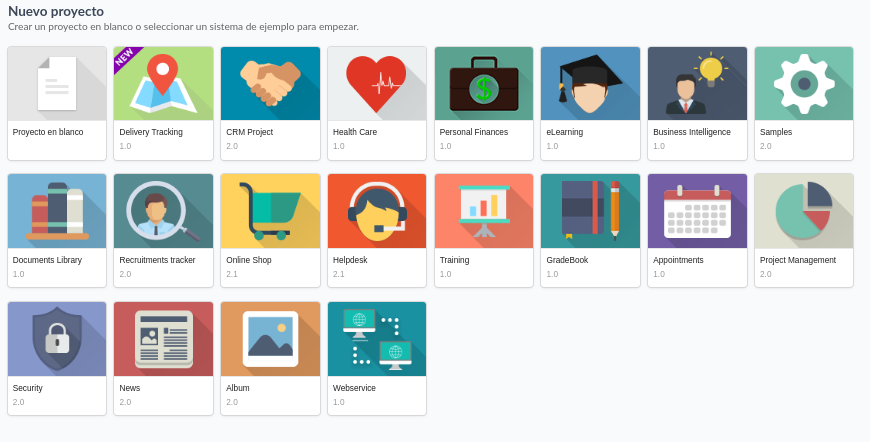
Task: Choose the Project Management pie chart thumbnail
Action: pos(804,211)
